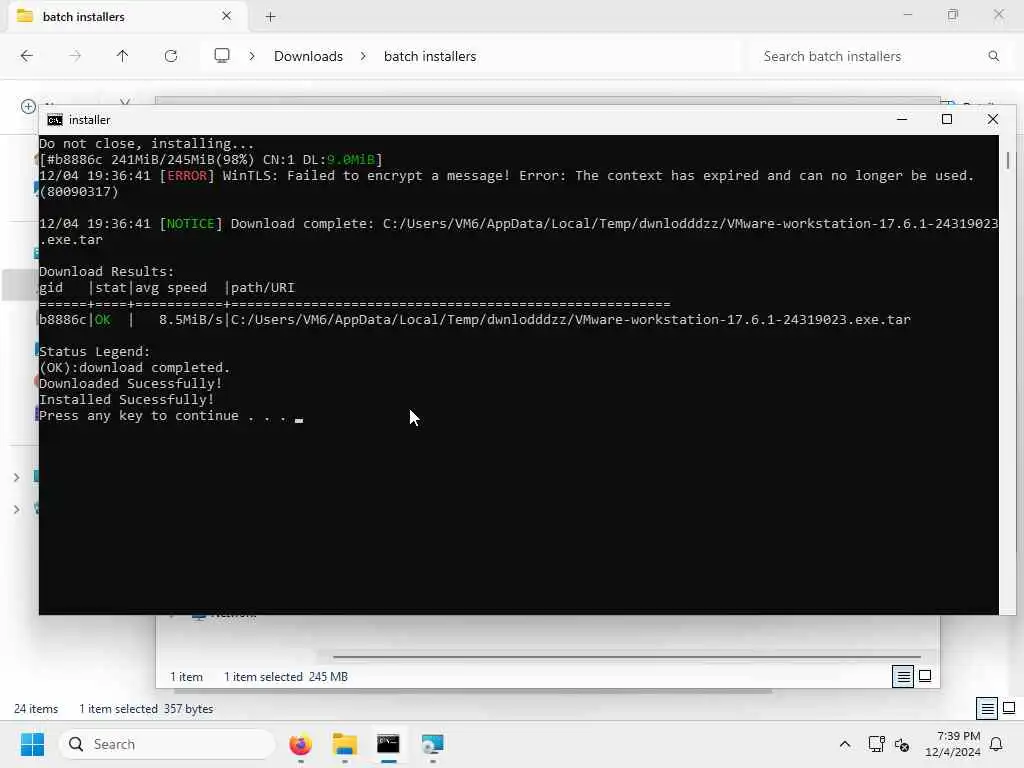Click the red ERROR tag in console
Viewport: 1024px width, 768px height.
coord(187,176)
